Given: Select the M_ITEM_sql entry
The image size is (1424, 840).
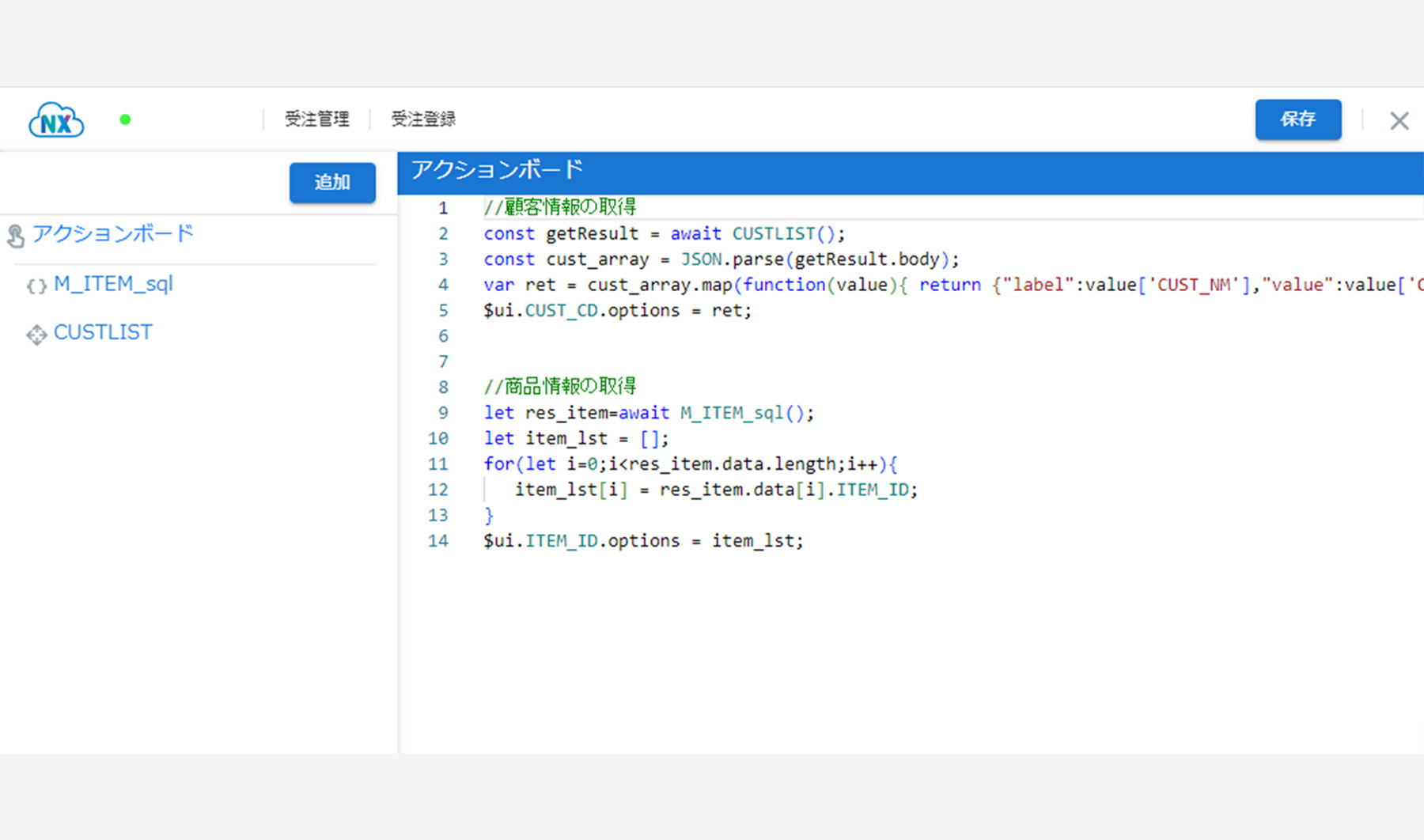Looking at the screenshot, I should tap(113, 284).
